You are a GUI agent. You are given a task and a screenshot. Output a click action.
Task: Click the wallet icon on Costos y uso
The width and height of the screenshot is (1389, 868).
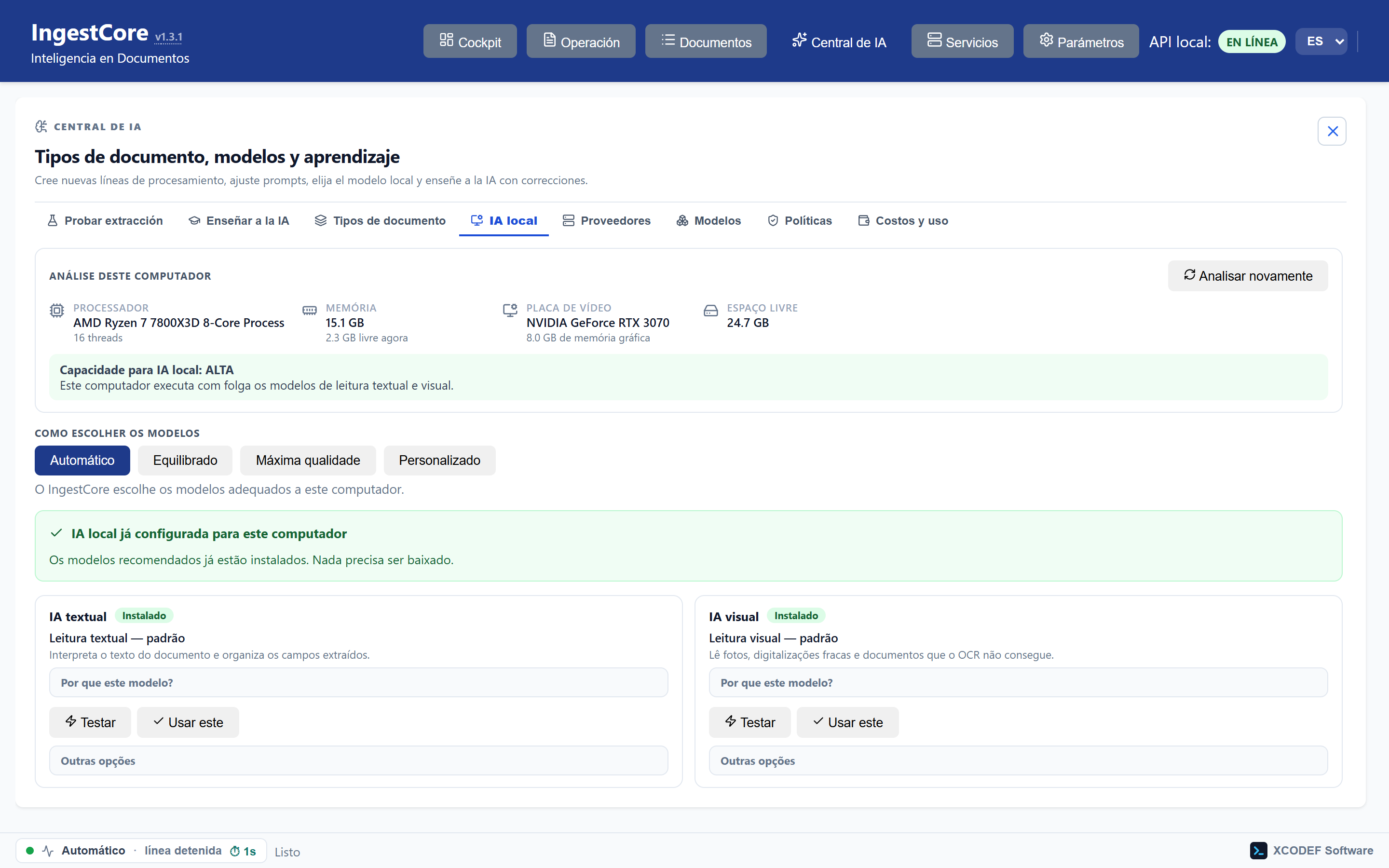coord(863,220)
